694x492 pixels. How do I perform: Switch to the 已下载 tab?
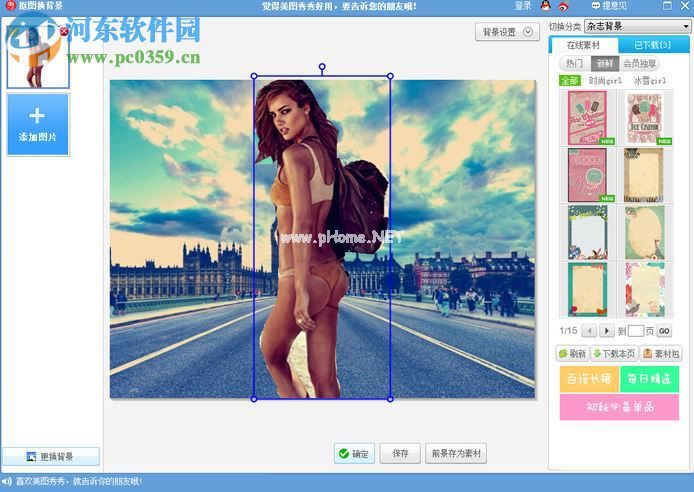tap(652, 45)
